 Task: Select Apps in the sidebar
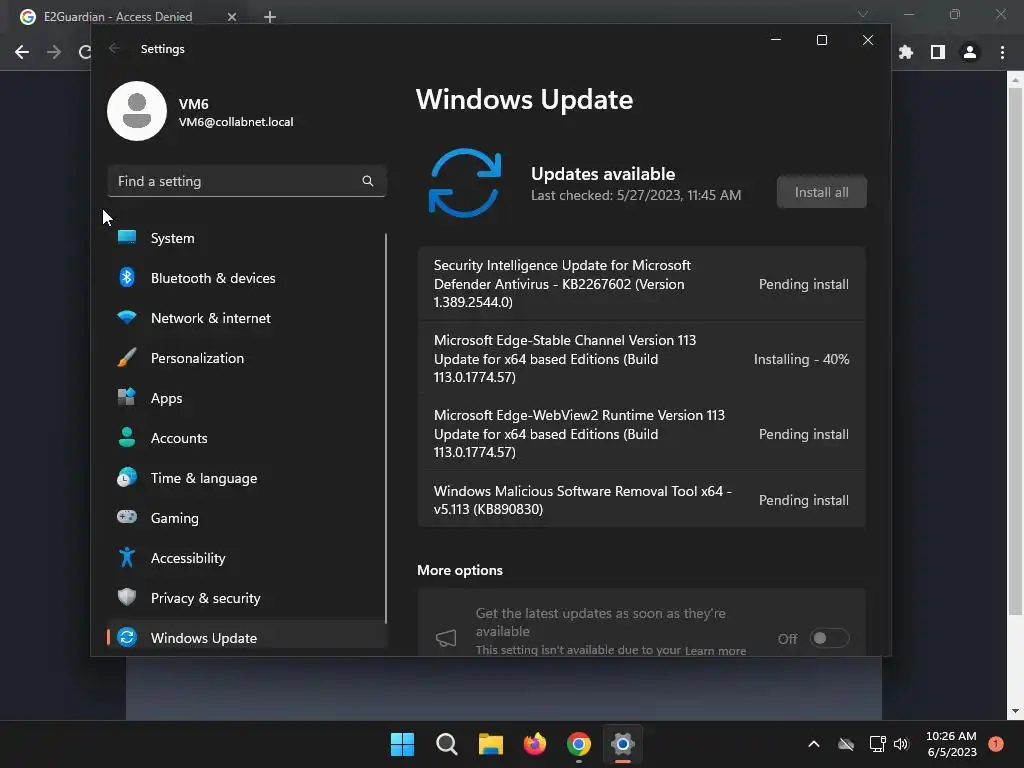coord(247,398)
